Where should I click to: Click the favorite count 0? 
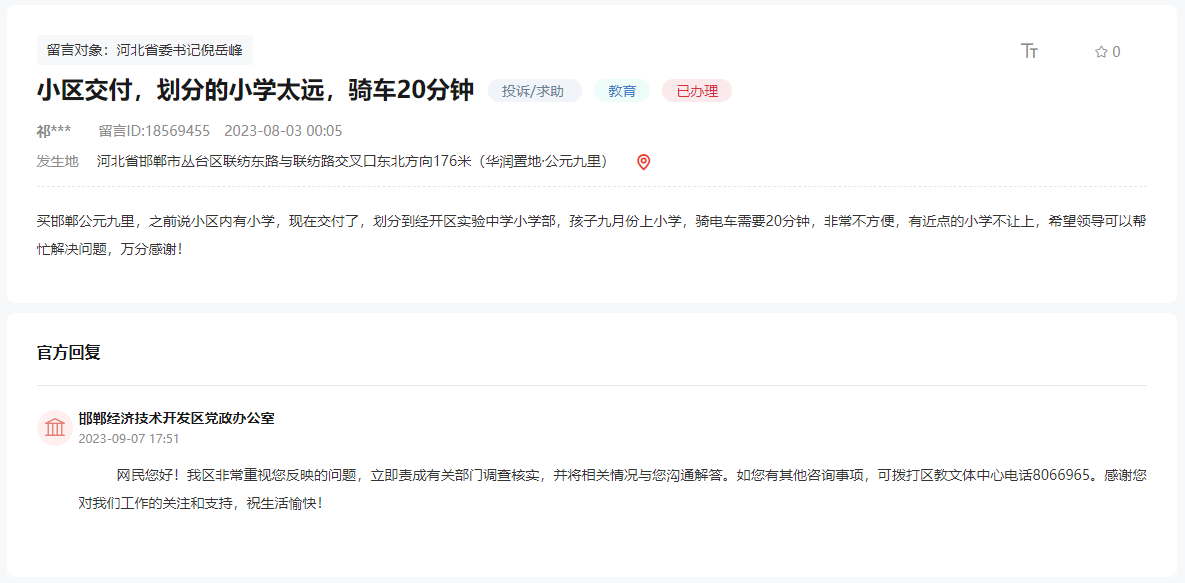click(x=1116, y=52)
